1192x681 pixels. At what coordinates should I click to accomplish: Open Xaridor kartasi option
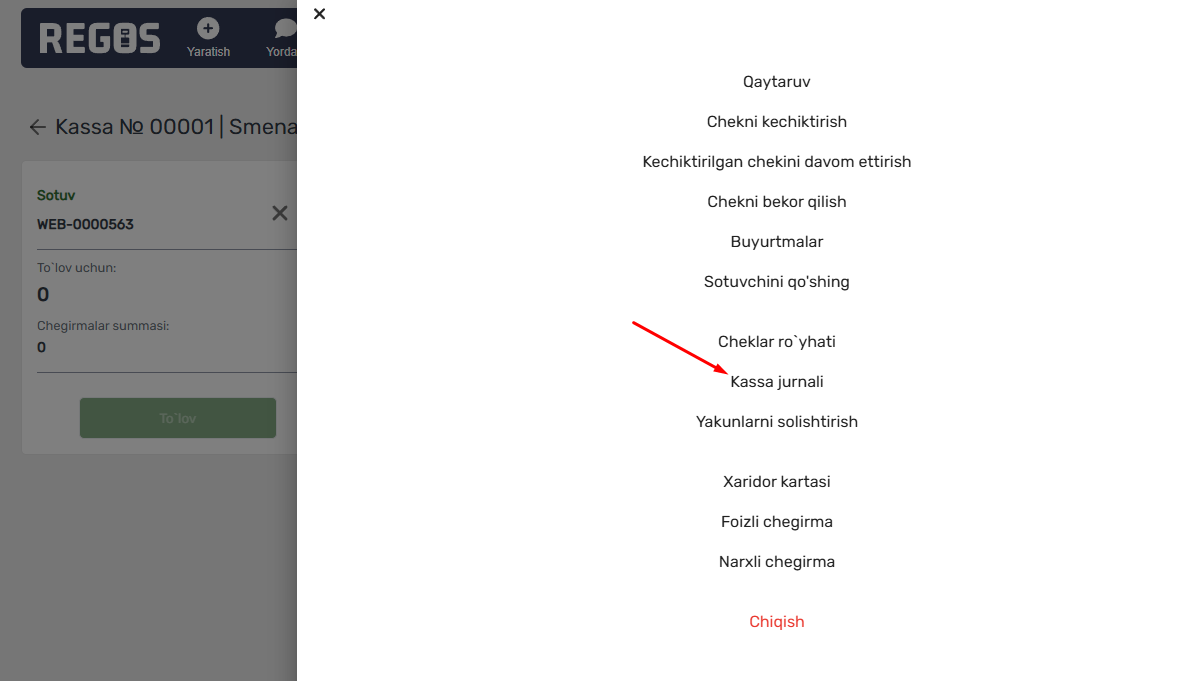pyautogui.click(x=776, y=482)
